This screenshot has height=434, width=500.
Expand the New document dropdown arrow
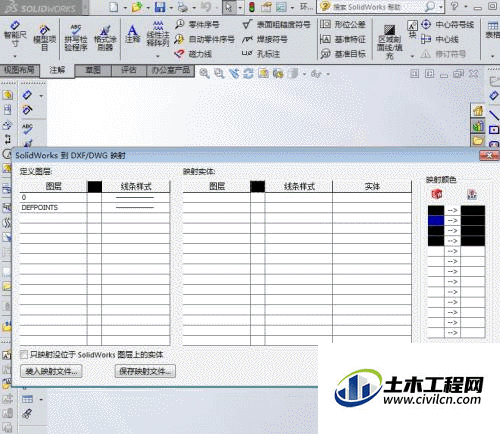tap(125, 7)
